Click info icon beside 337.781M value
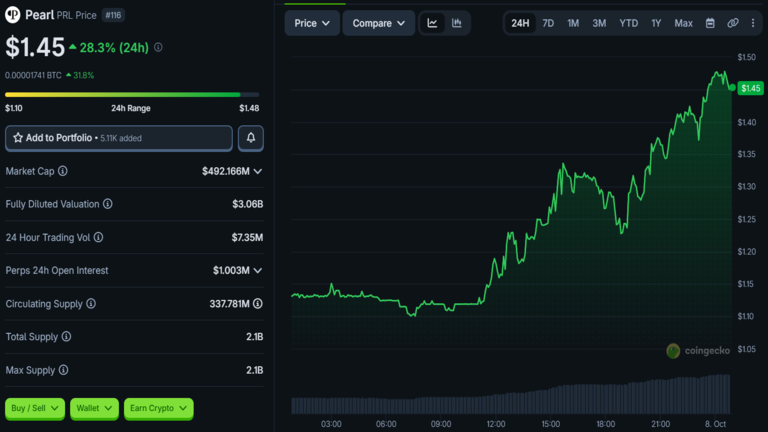Image resolution: width=768 pixels, height=432 pixels. pyautogui.click(x=258, y=304)
